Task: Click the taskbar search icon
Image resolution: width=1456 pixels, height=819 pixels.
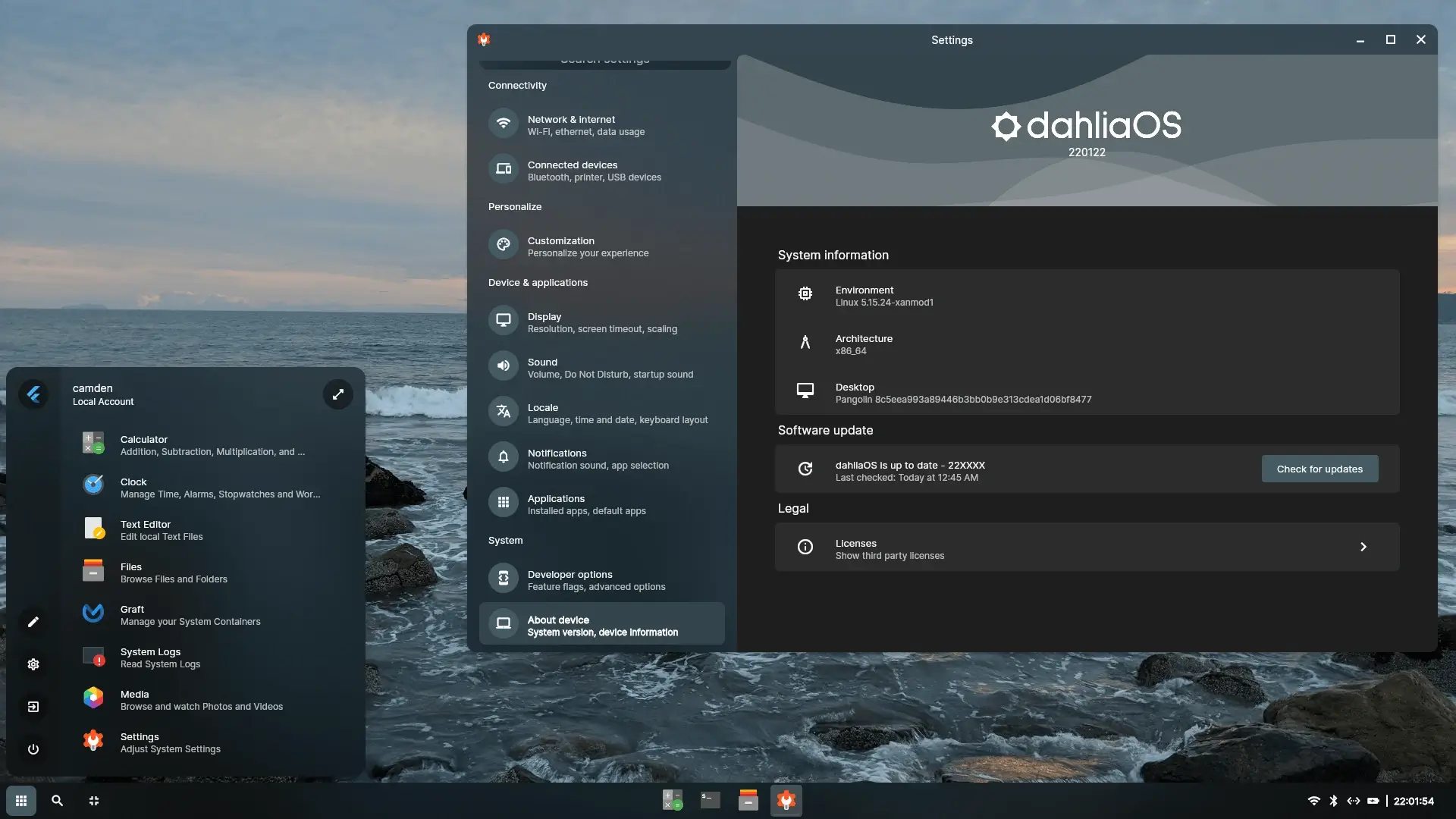Action: click(58, 801)
